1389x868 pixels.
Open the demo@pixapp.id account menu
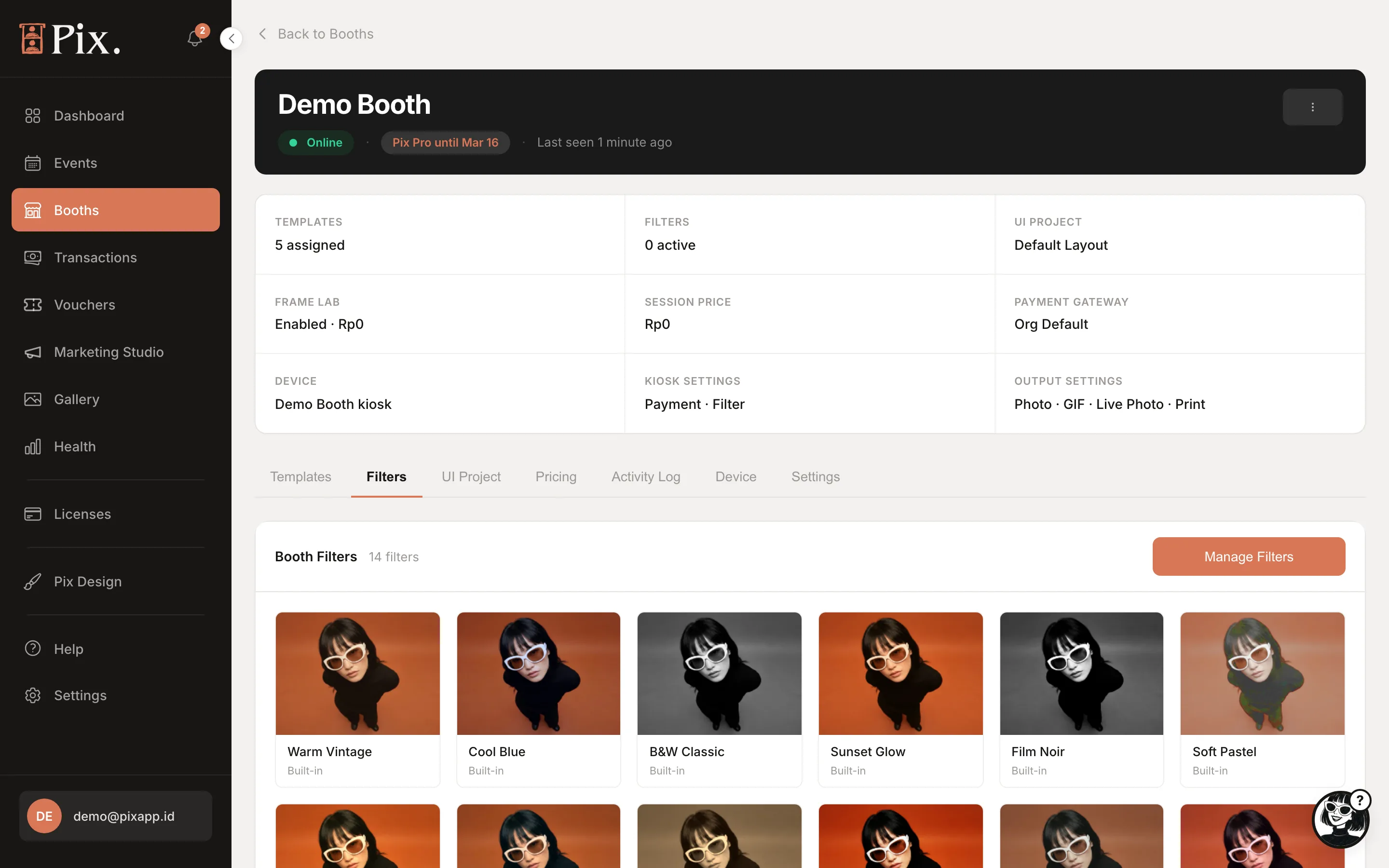click(x=115, y=816)
